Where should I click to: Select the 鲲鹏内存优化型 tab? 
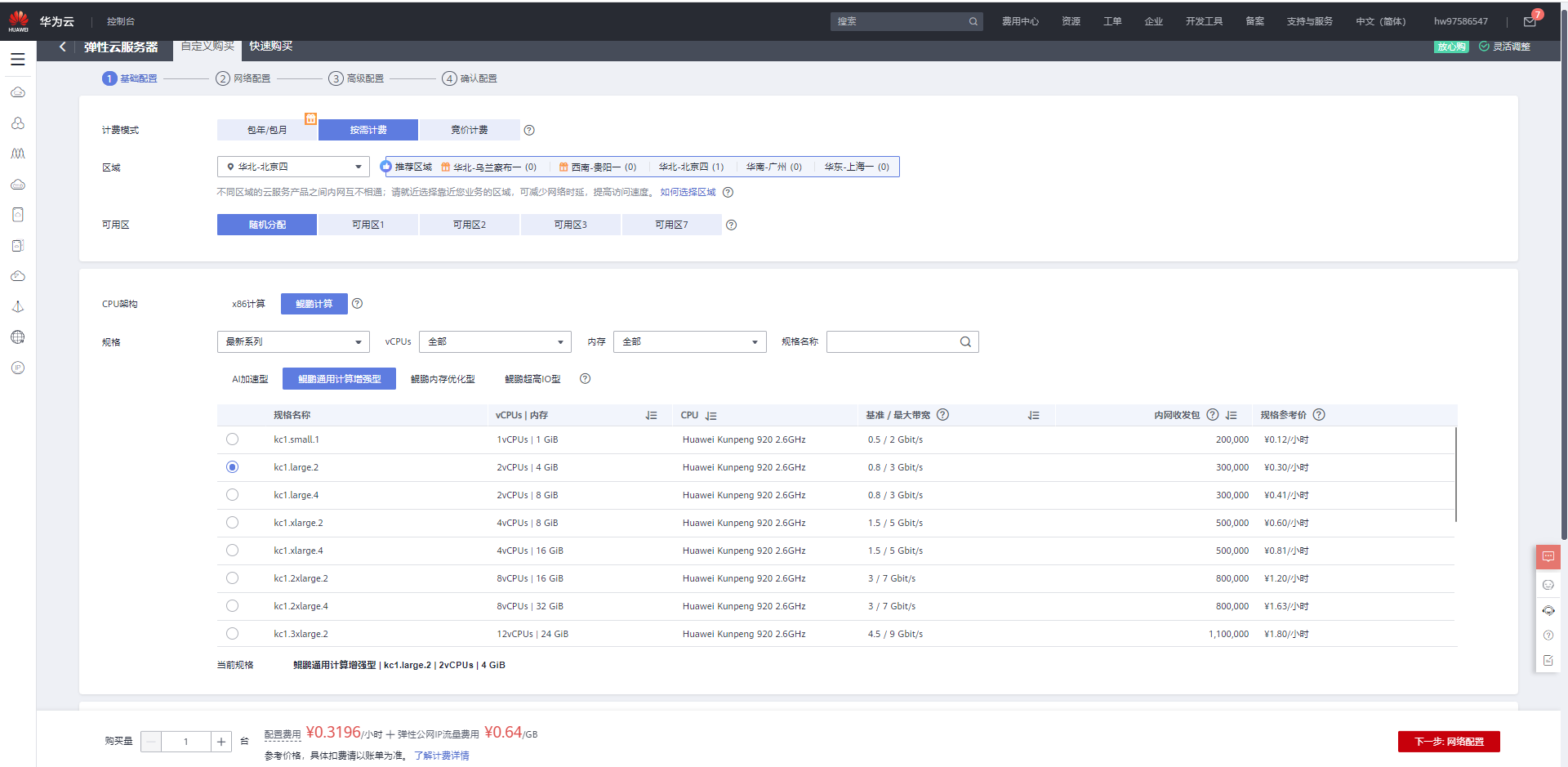(x=443, y=379)
